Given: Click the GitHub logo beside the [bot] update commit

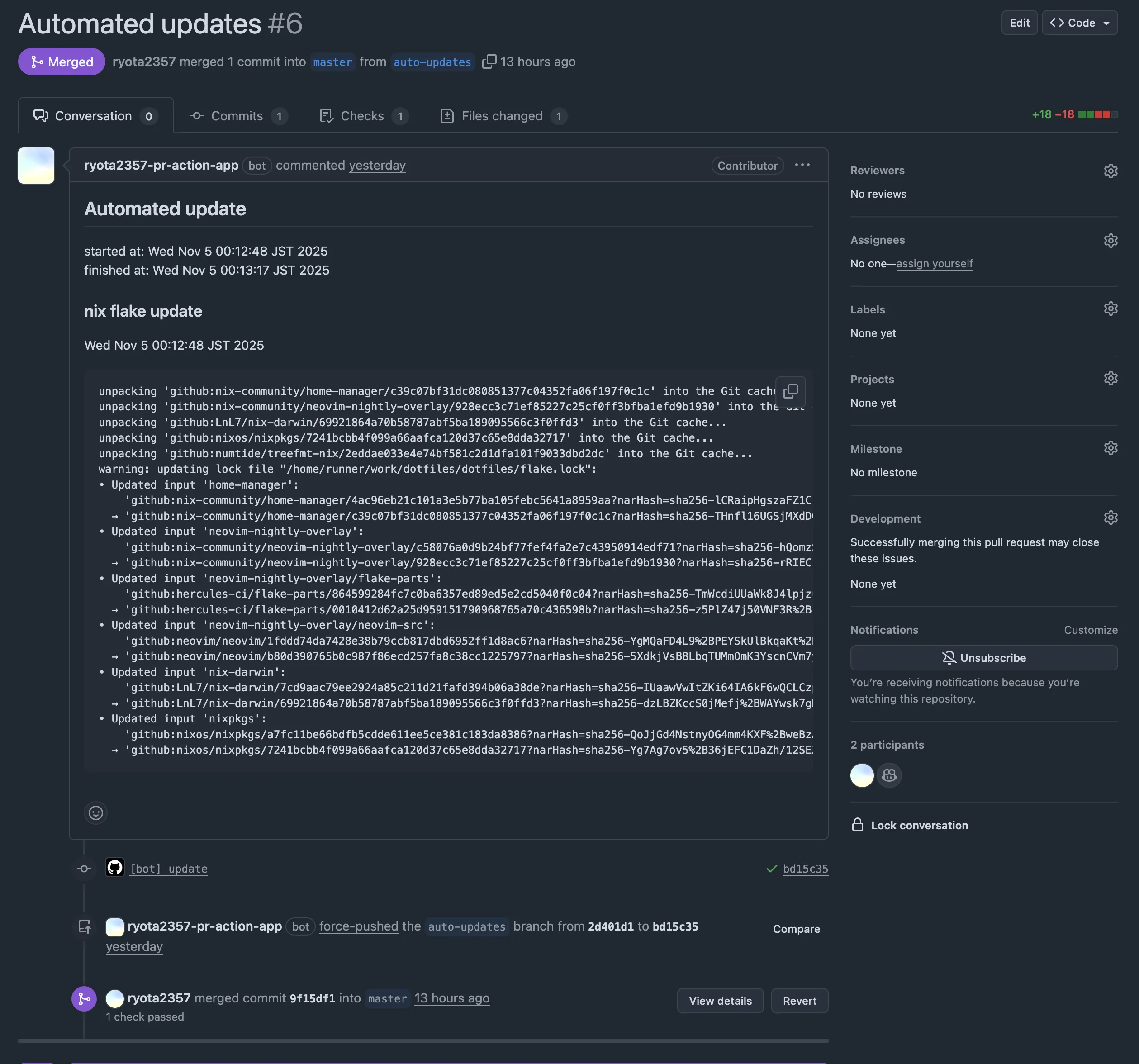Looking at the screenshot, I should point(114,868).
